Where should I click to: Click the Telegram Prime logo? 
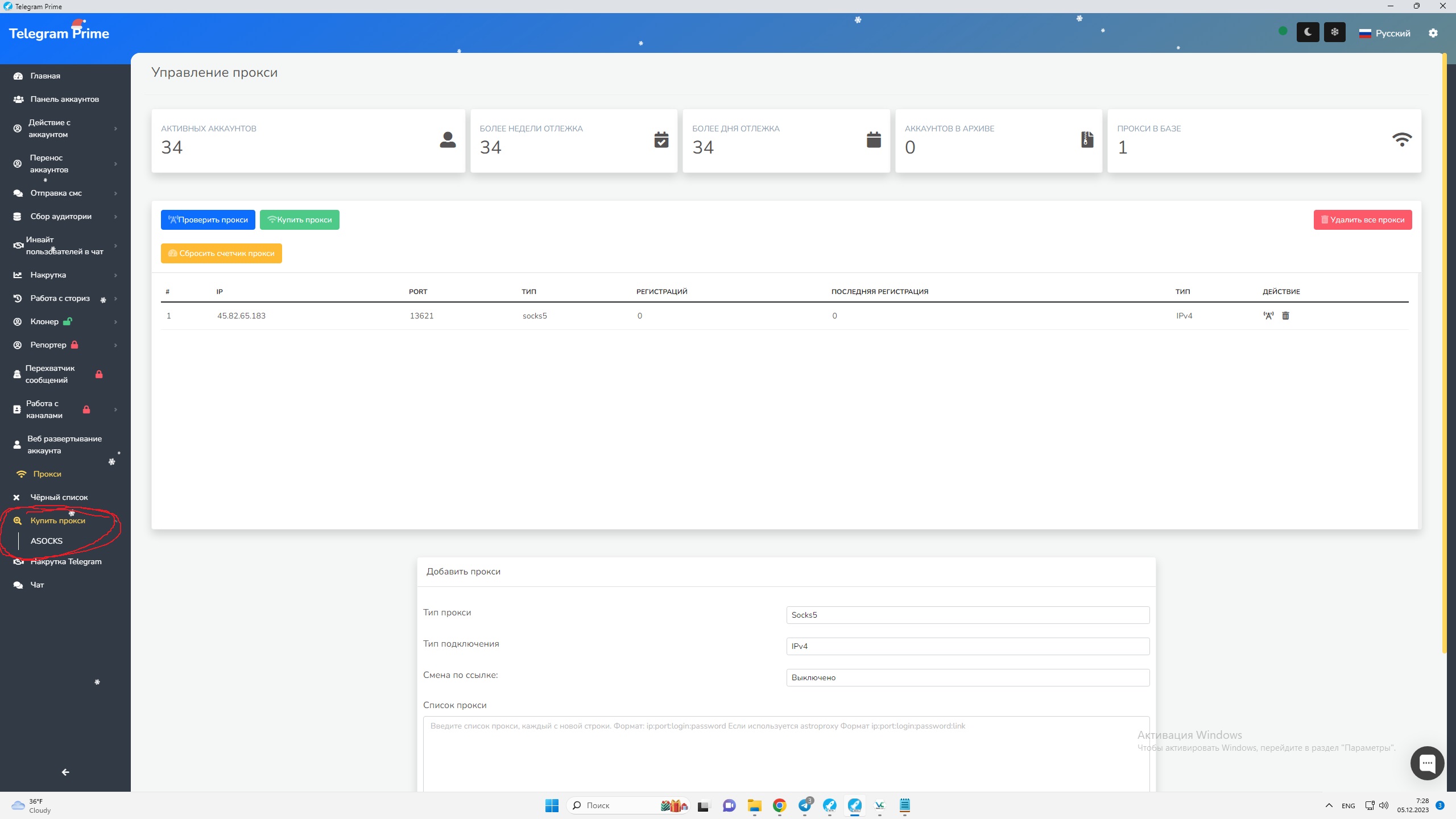59,33
